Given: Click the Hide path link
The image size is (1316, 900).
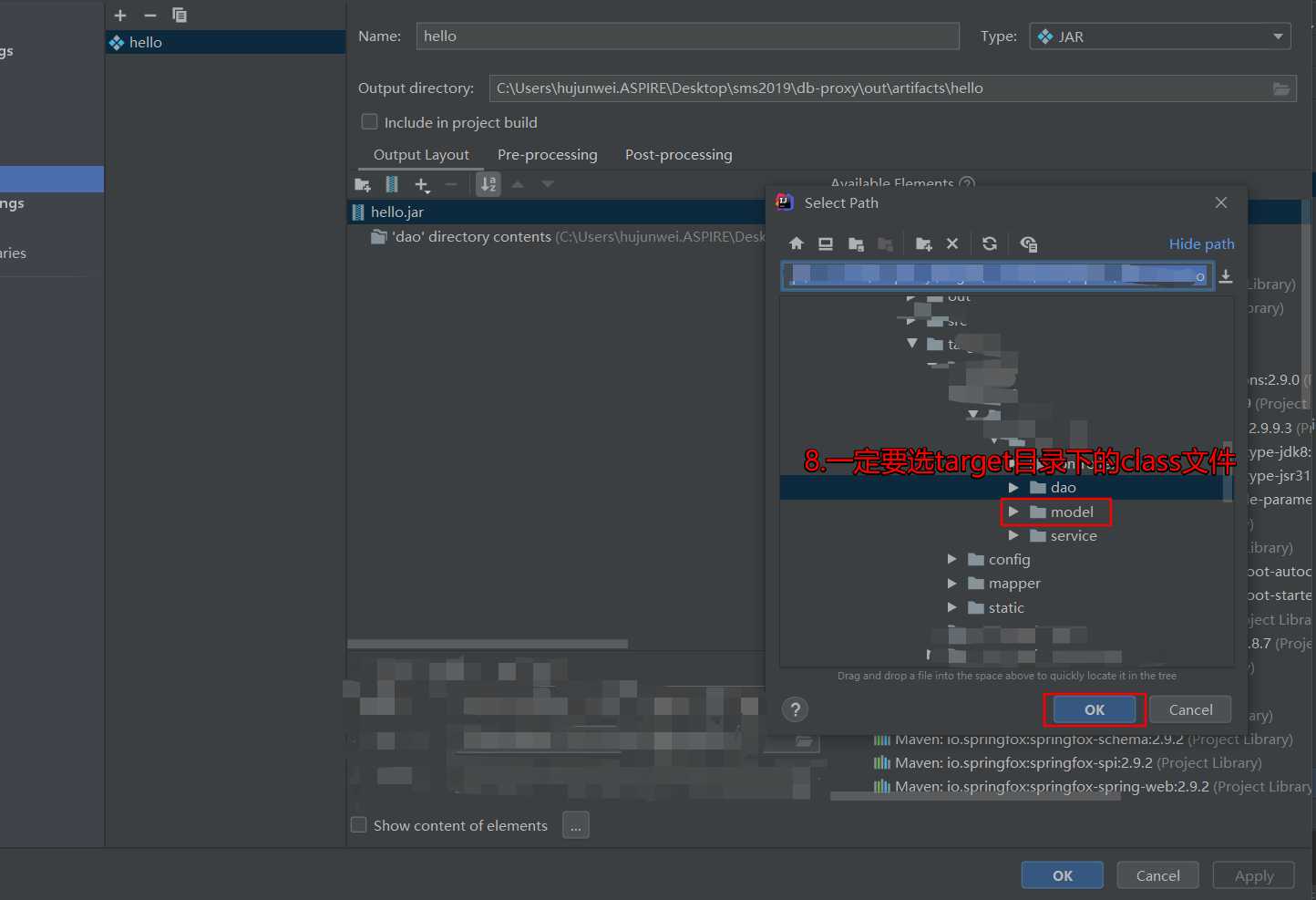Looking at the screenshot, I should pyautogui.click(x=1201, y=243).
